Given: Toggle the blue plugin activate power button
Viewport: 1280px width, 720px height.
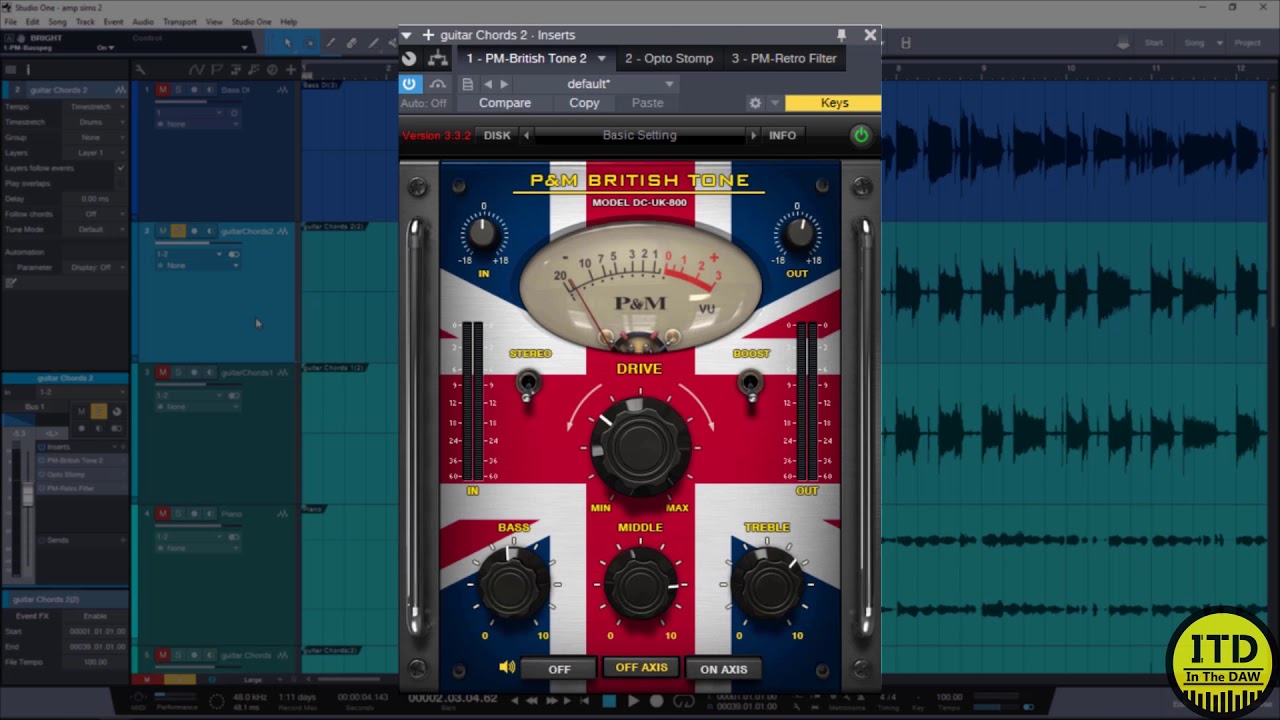Looking at the screenshot, I should point(409,84).
